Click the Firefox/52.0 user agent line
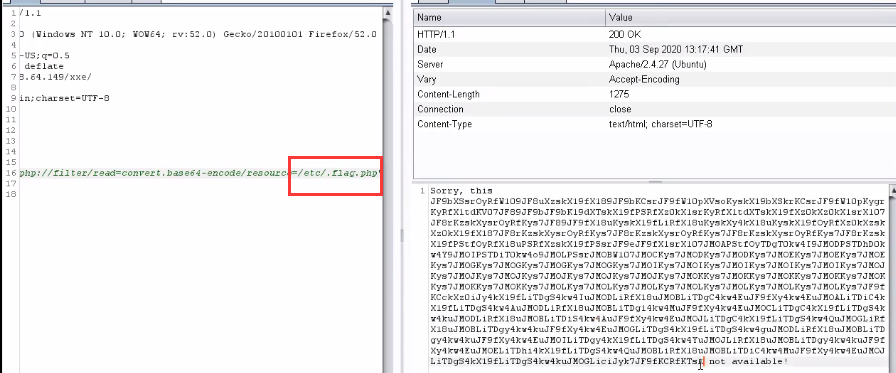This screenshot has width=896, height=373. pyautogui.click(x=198, y=34)
